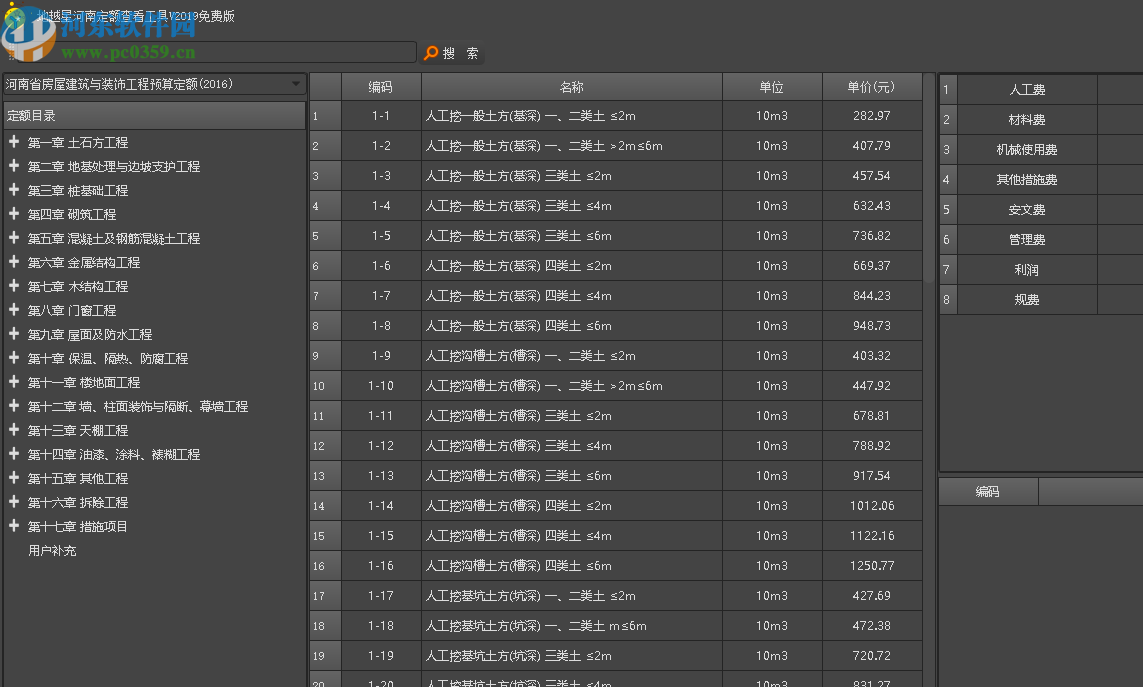Click price cell 844.23
Image resolution: width=1143 pixels, height=687 pixels.
tap(872, 295)
